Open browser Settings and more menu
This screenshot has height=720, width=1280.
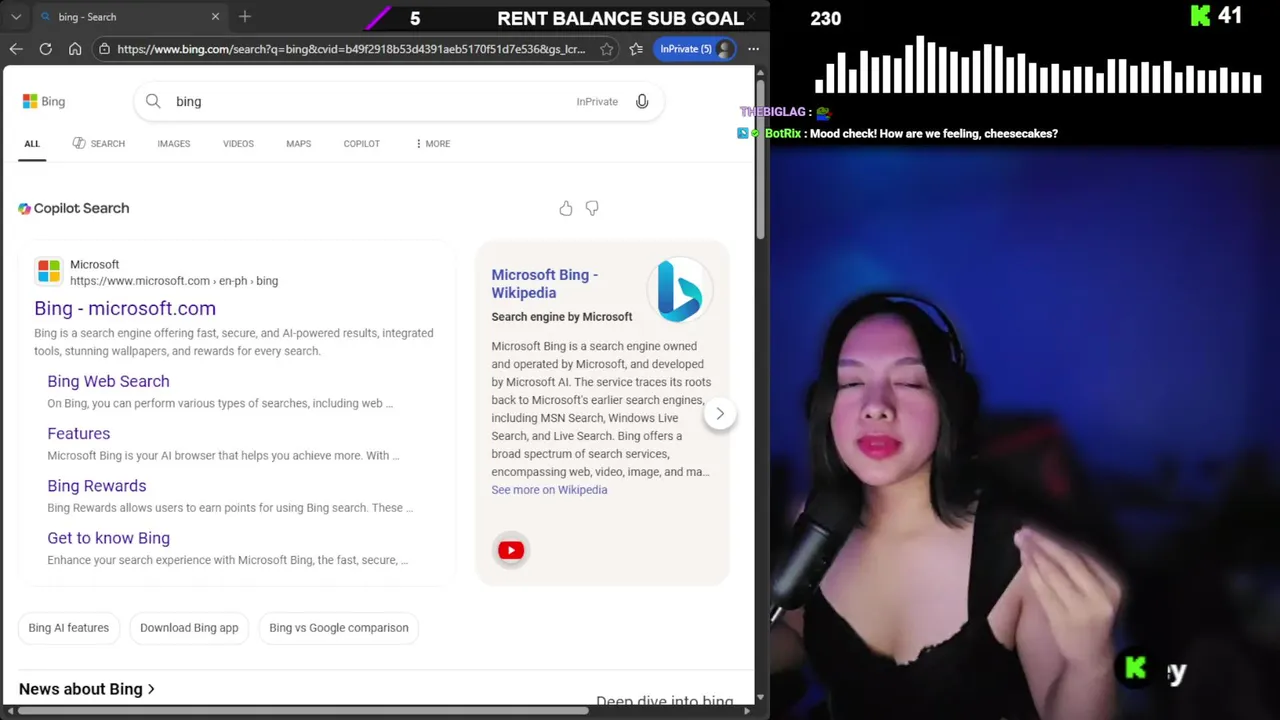[753, 49]
